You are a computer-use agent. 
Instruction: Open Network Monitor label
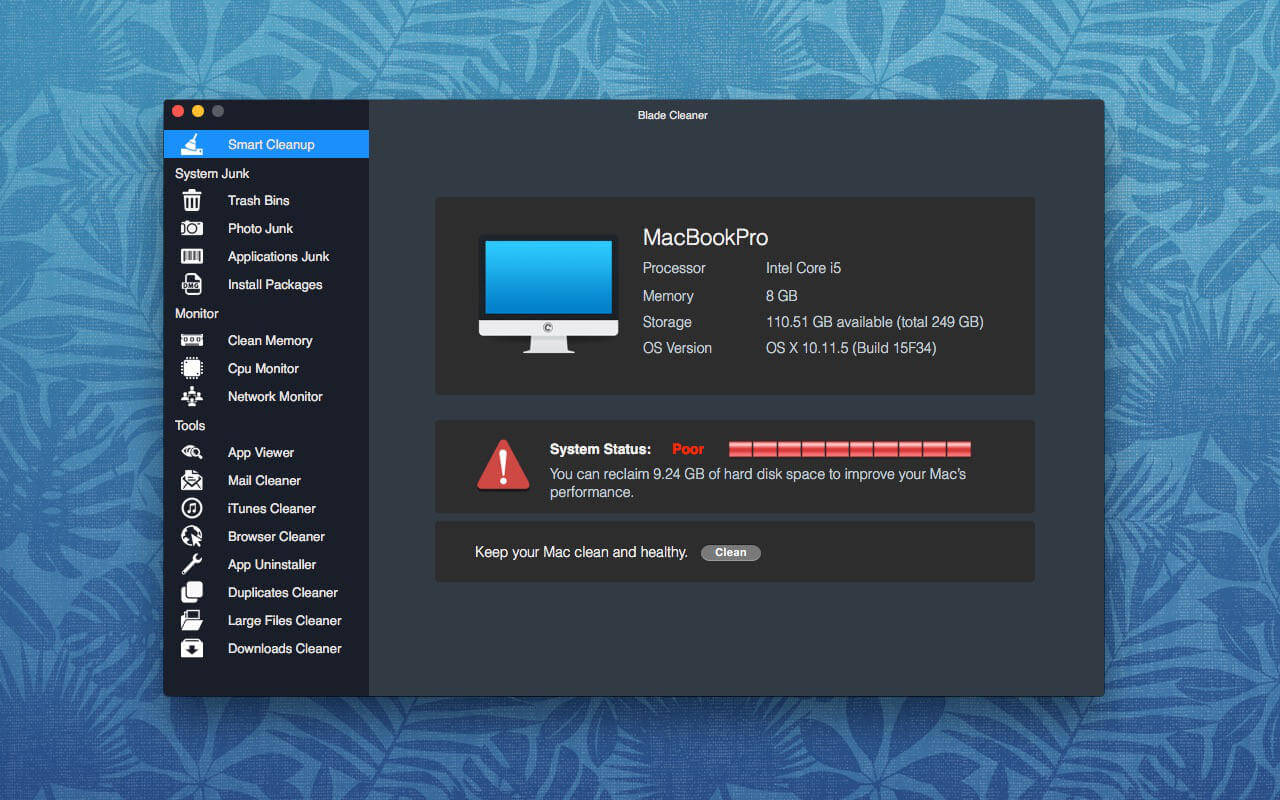(x=275, y=396)
